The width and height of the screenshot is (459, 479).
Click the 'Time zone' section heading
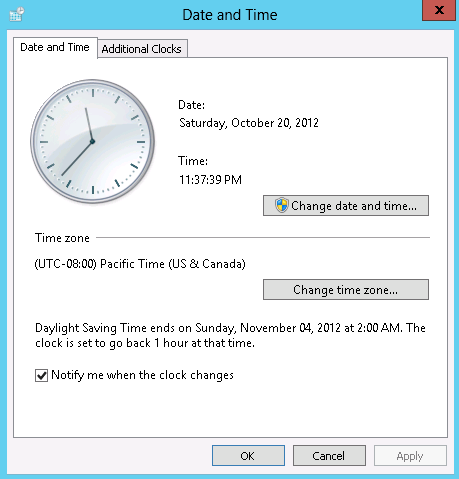pyautogui.click(x=62, y=238)
